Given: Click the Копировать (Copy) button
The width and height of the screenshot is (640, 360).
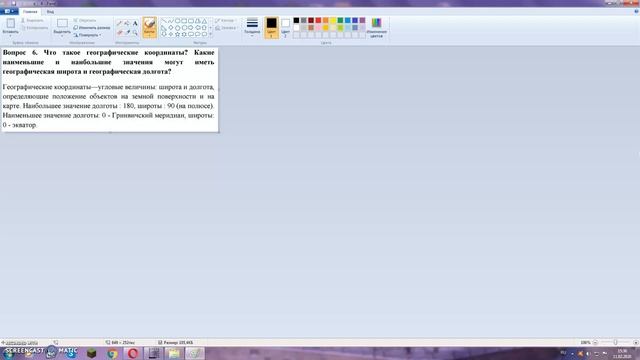Looking at the screenshot, I should pyautogui.click(x=34, y=28).
